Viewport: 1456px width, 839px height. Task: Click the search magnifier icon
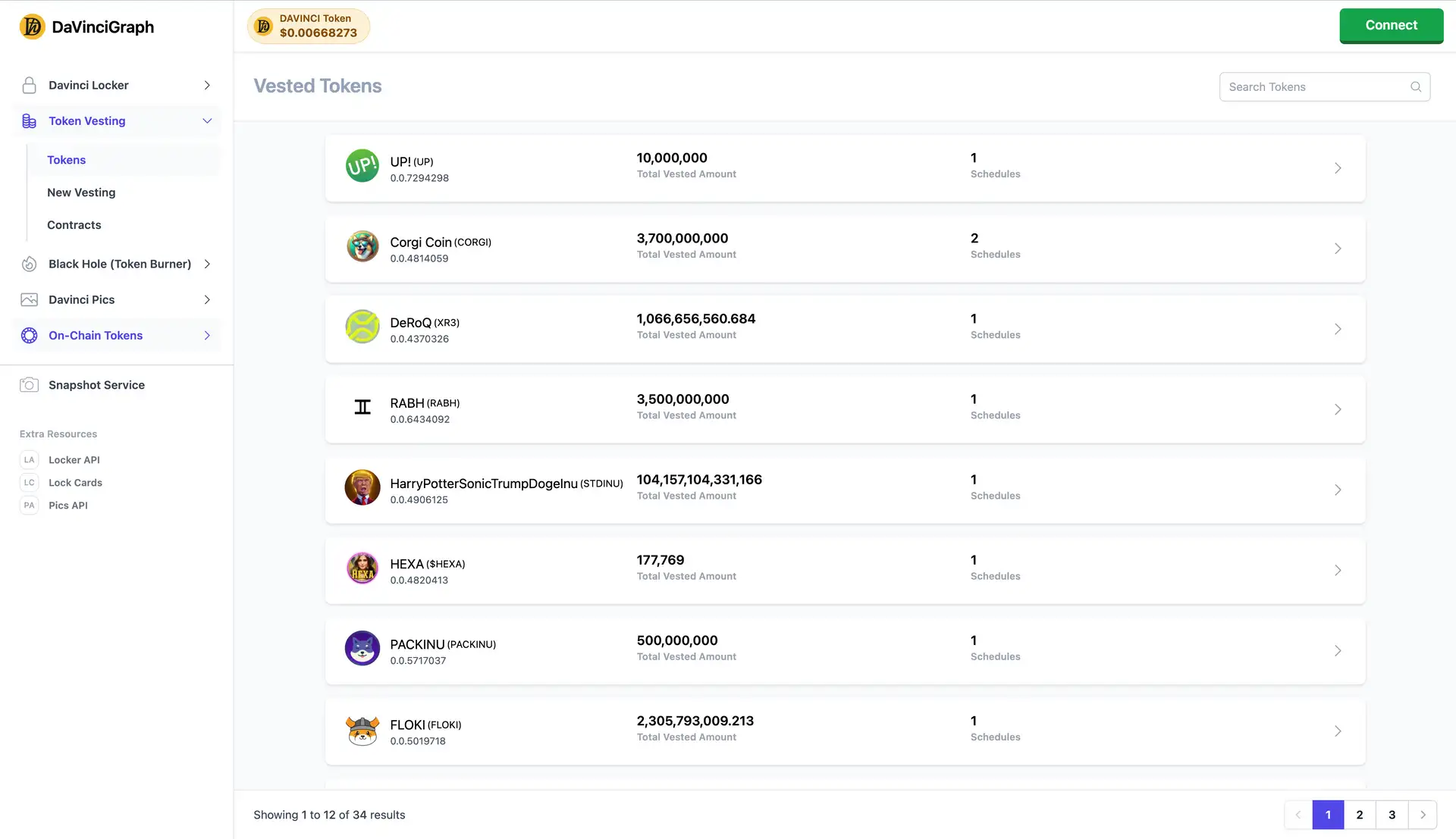pos(1415,87)
